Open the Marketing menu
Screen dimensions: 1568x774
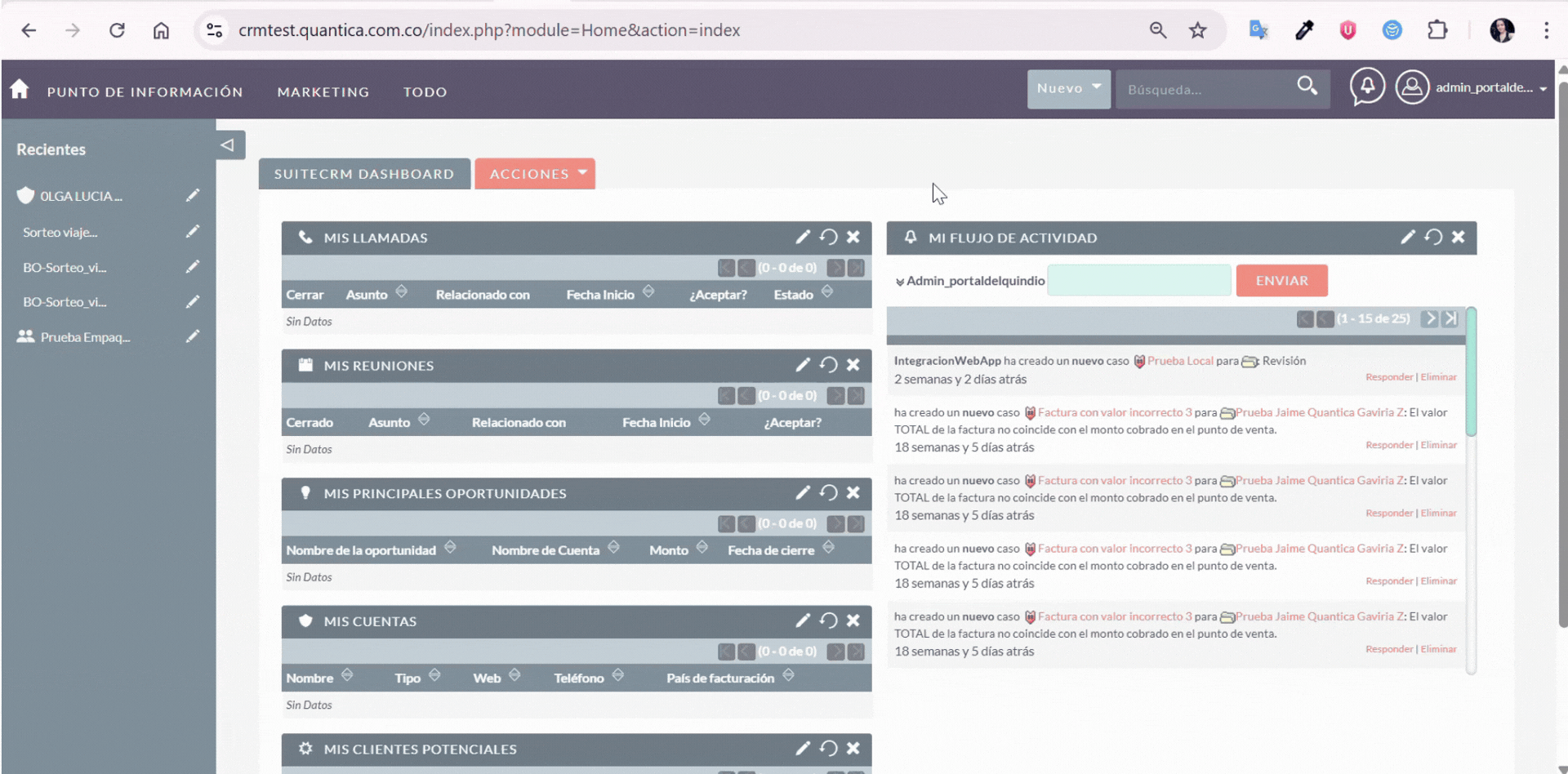point(323,92)
